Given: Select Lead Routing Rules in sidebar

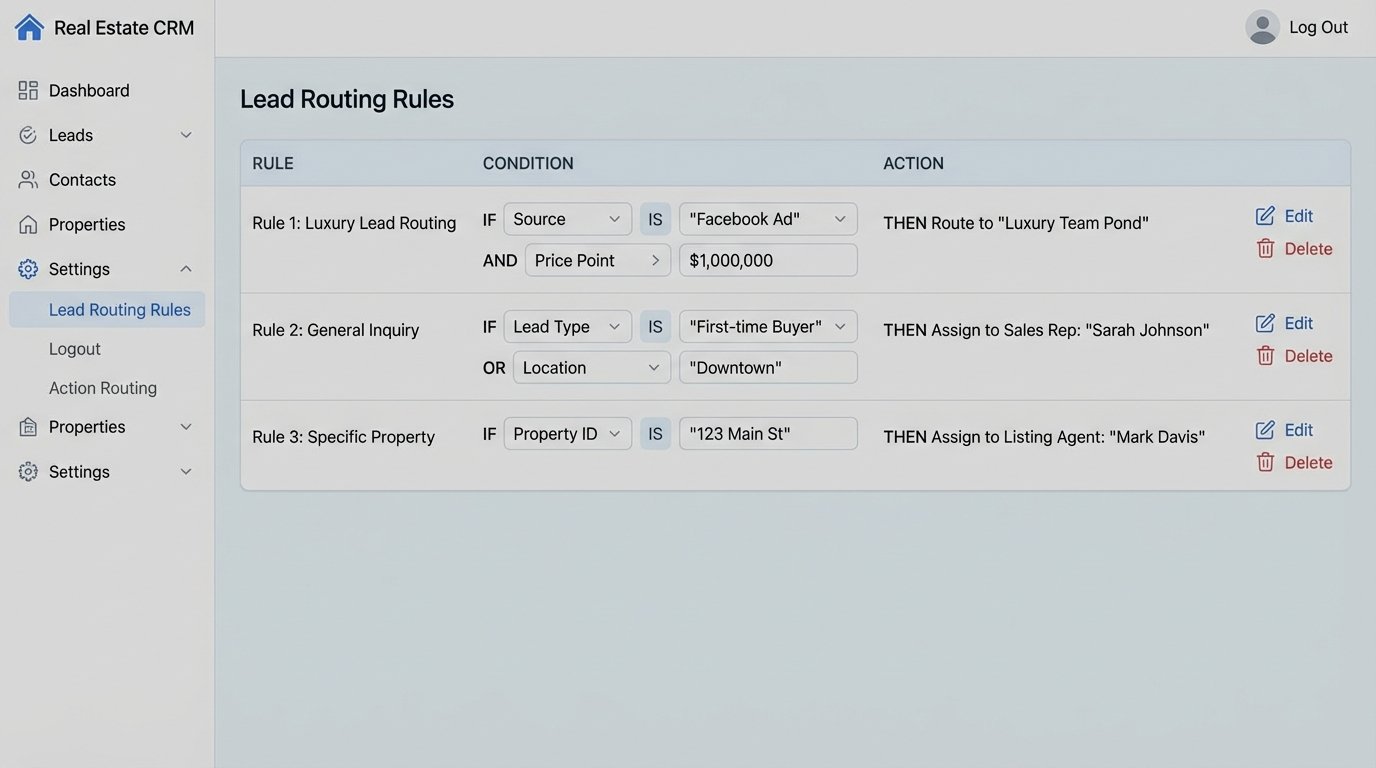Looking at the screenshot, I should click(119, 309).
